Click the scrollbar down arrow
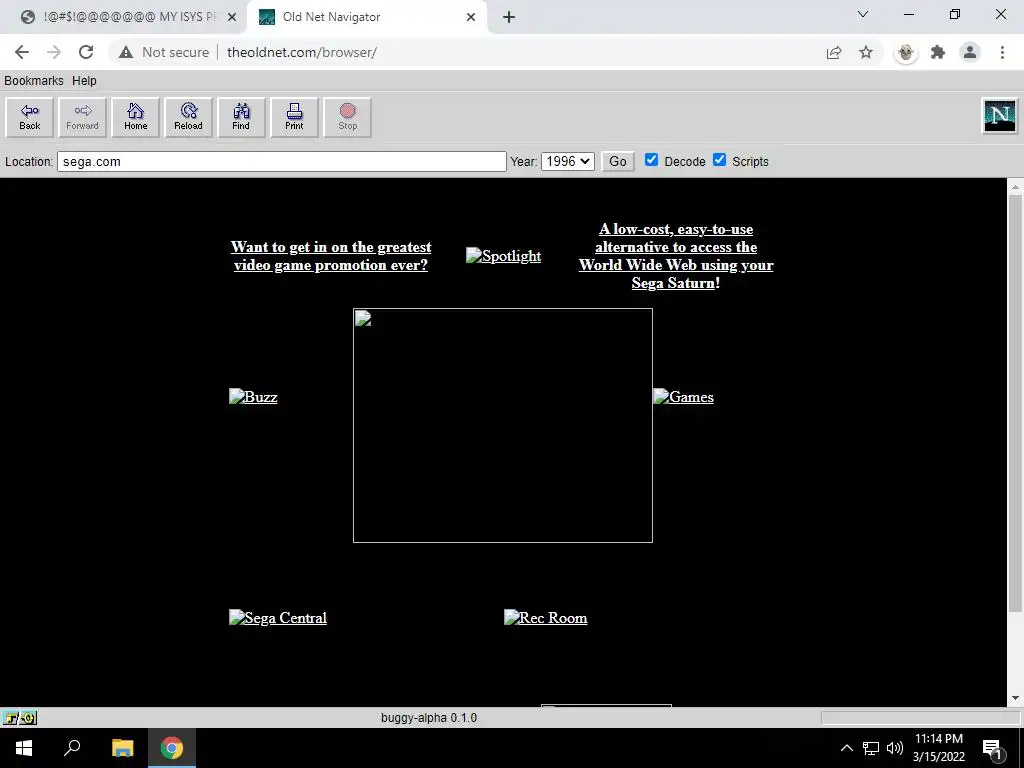The image size is (1024, 768). coord(1015,698)
